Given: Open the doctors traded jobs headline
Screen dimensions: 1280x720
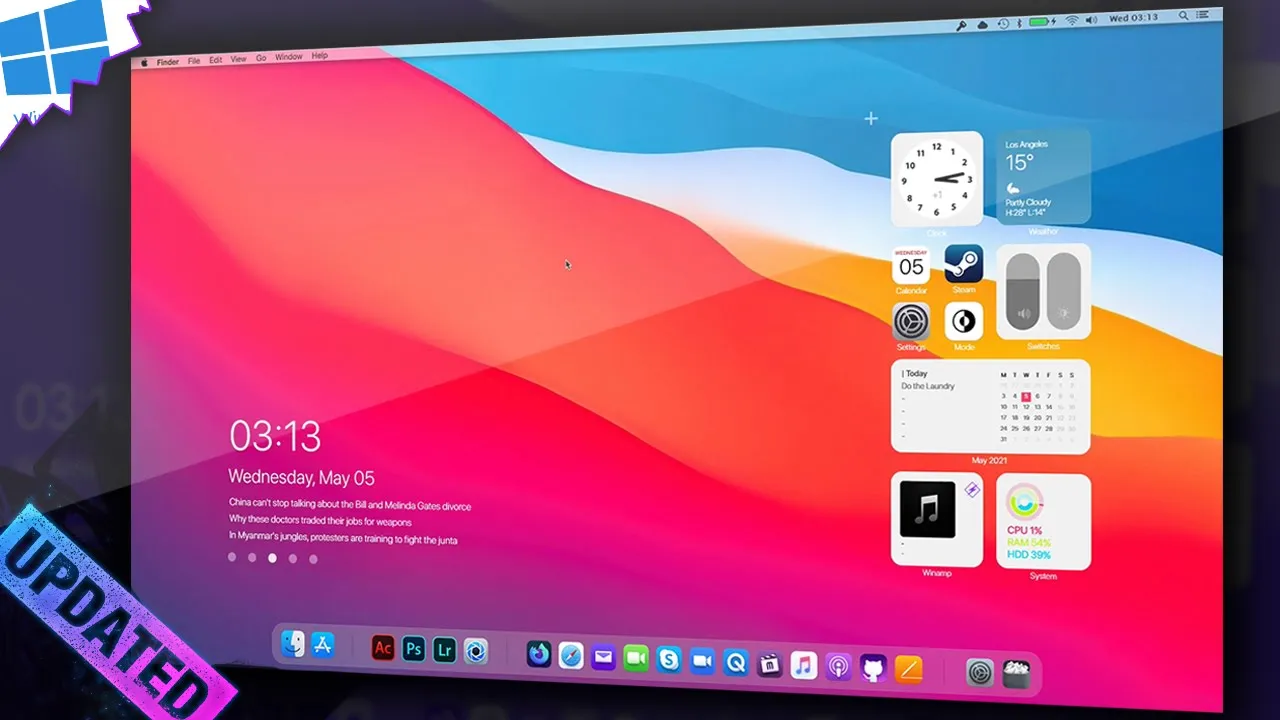Looking at the screenshot, I should click(x=320, y=521).
